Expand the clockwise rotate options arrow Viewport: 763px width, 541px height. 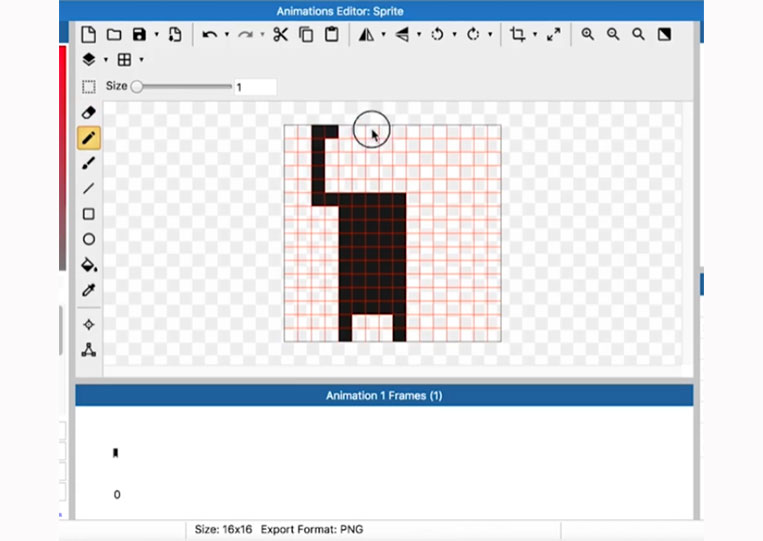(x=490, y=35)
